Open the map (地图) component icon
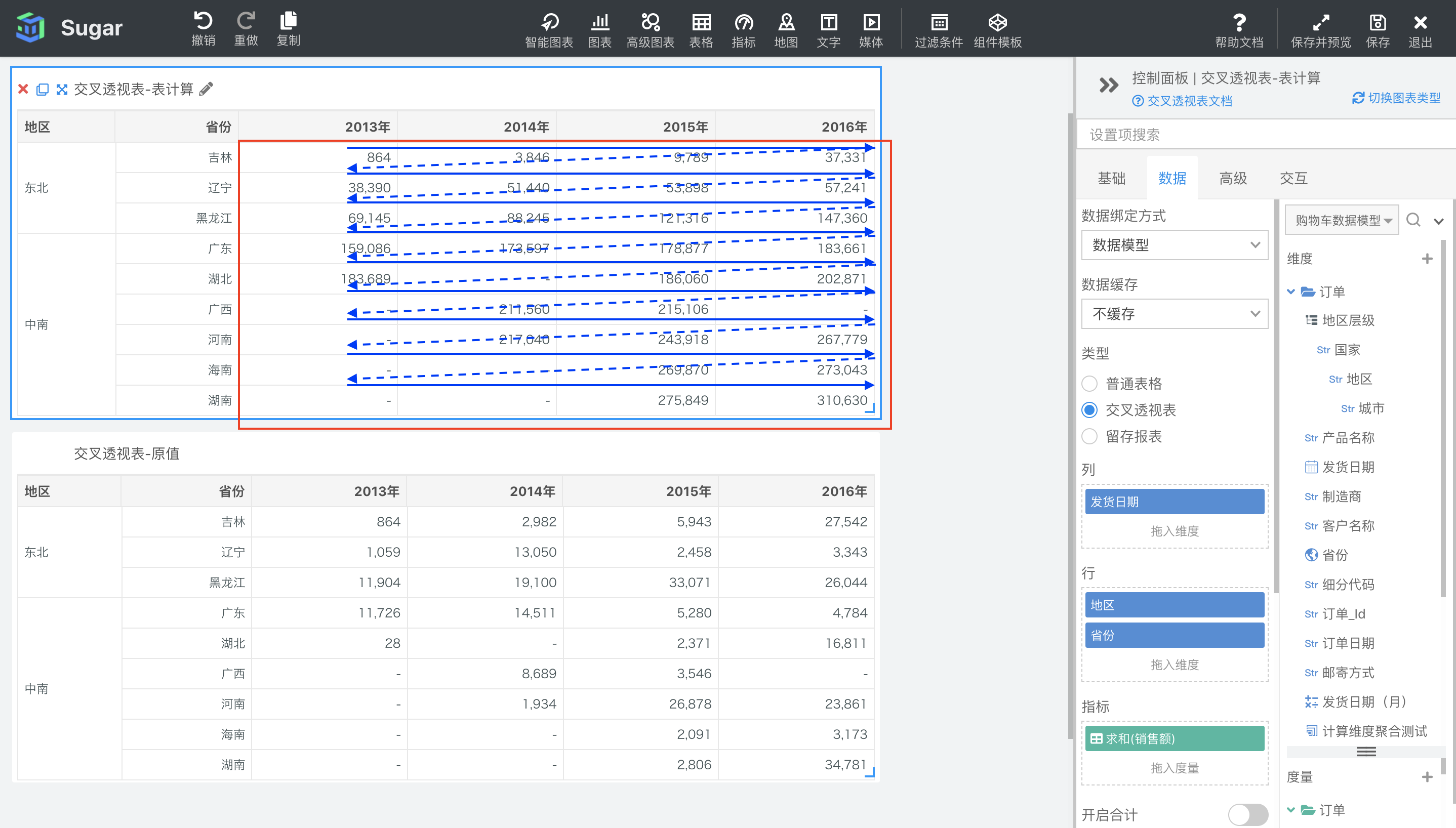The image size is (1456, 828). (x=786, y=23)
